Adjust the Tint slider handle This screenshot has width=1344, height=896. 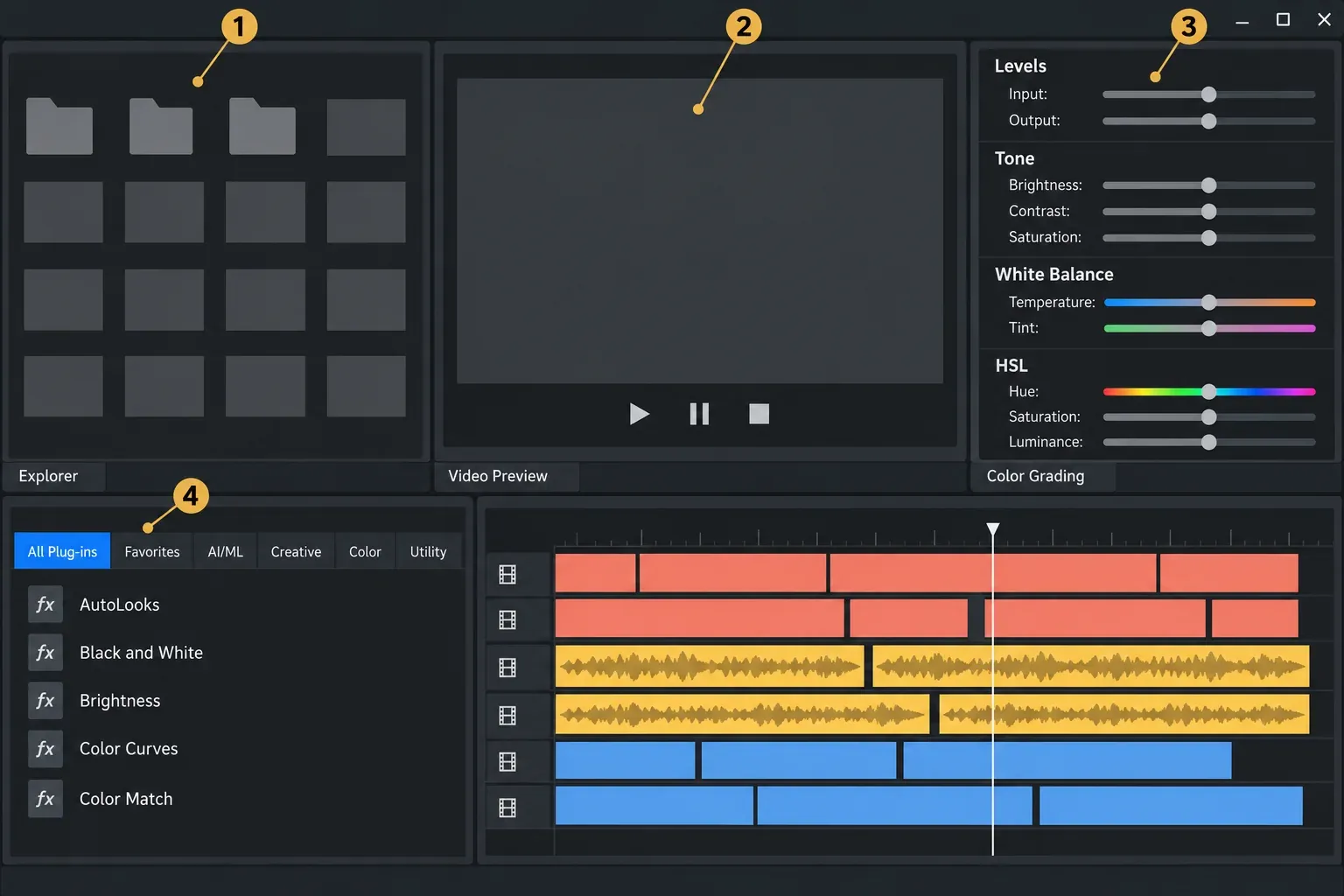click(x=1209, y=329)
